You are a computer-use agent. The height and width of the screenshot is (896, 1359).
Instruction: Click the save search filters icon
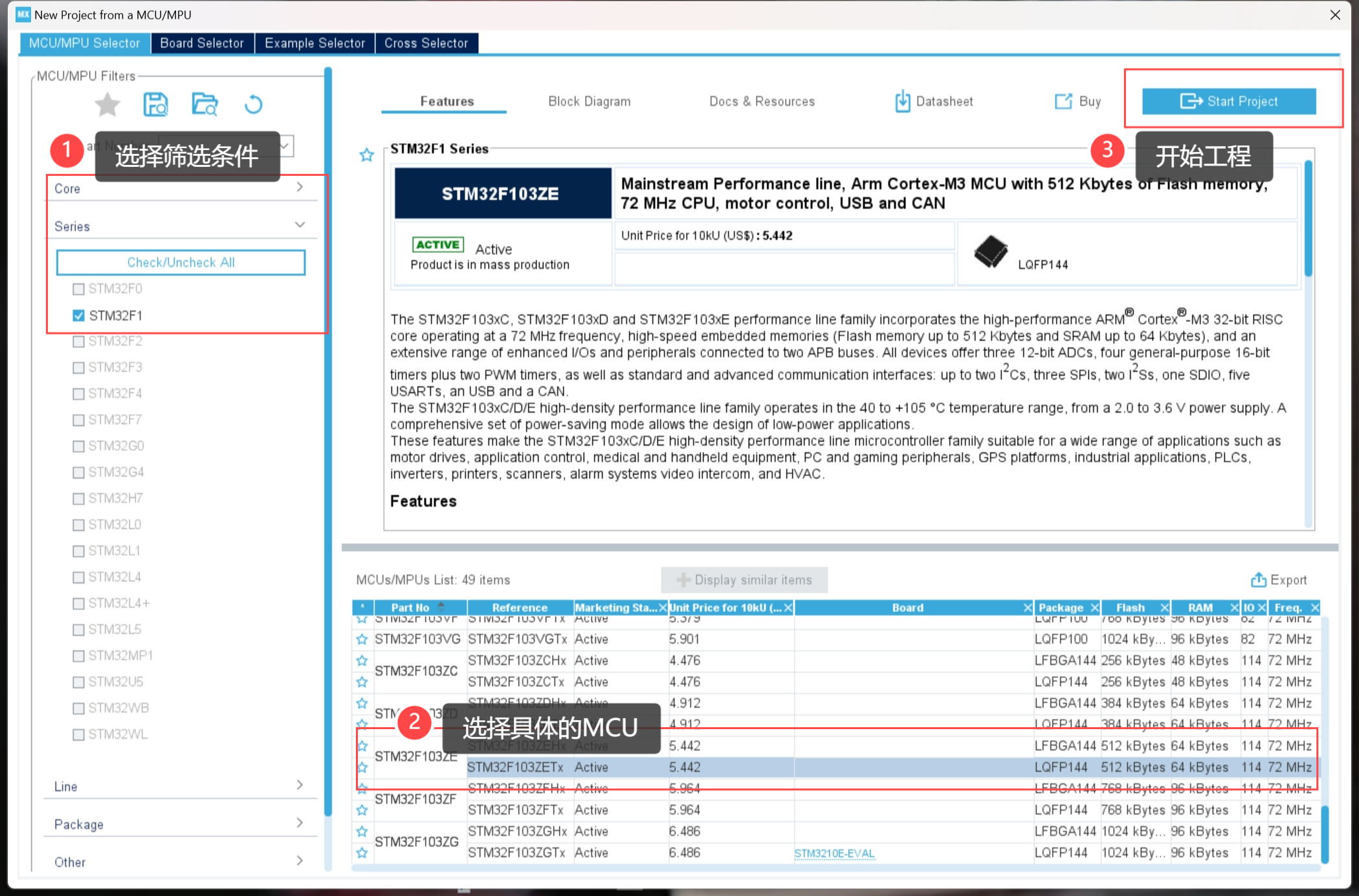coord(155,104)
